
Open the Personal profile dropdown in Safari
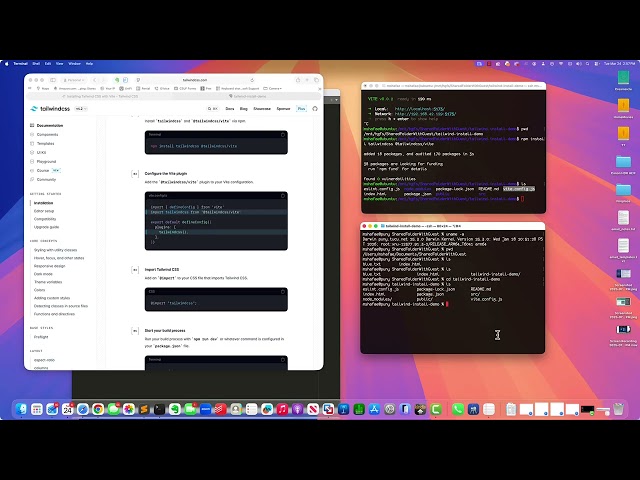pos(74,80)
